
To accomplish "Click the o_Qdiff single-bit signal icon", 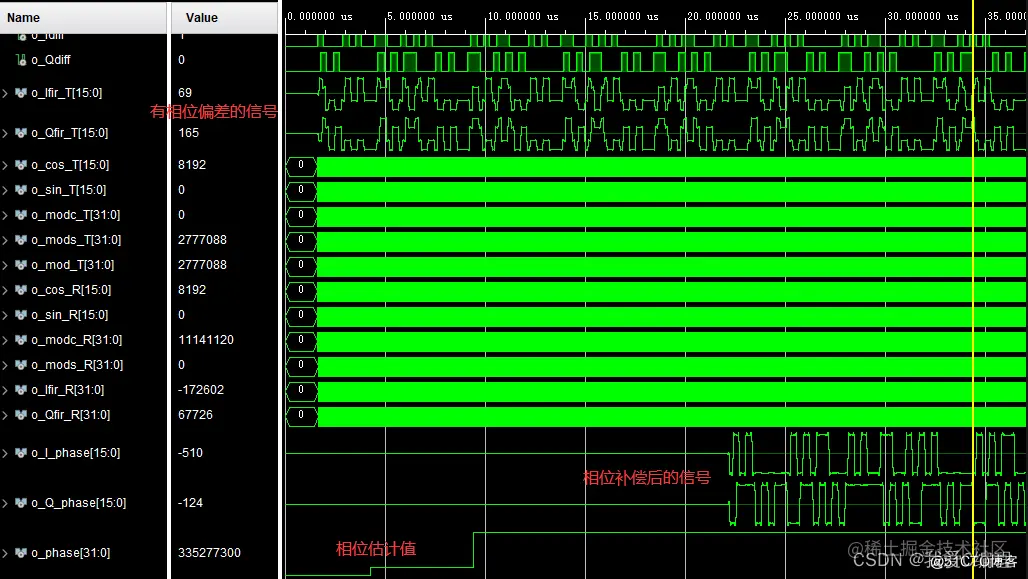I will click(x=21, y=60).
